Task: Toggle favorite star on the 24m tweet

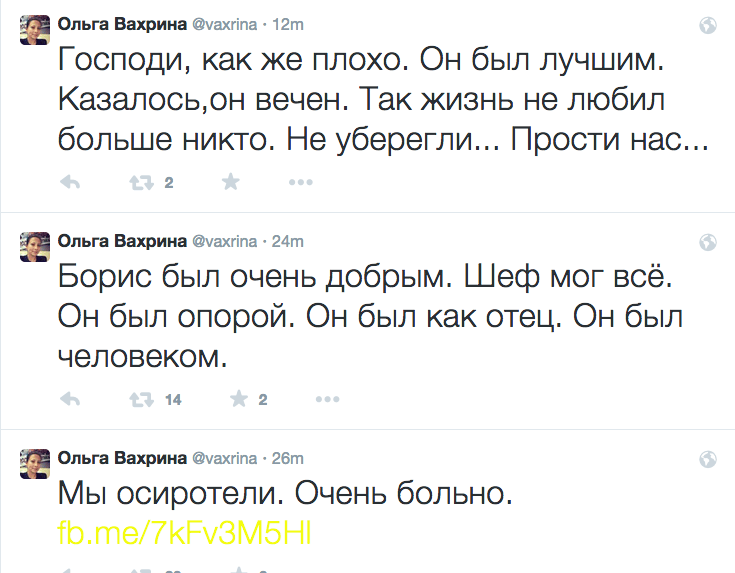Action: (x=239, y=400)
